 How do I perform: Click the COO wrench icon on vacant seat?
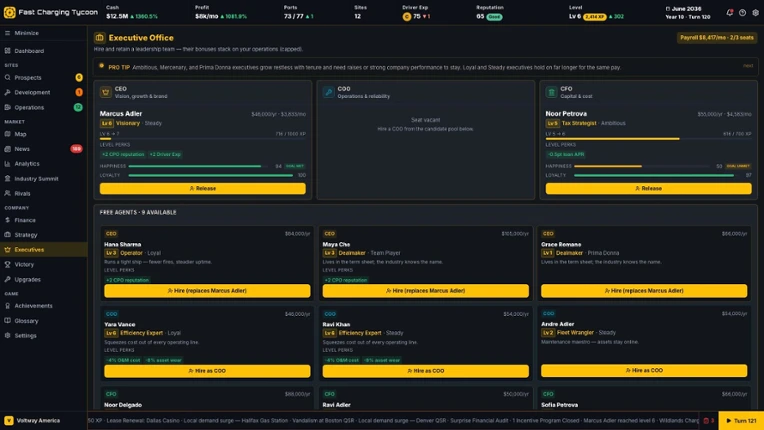pyautogui.click(x=328, y=92)
